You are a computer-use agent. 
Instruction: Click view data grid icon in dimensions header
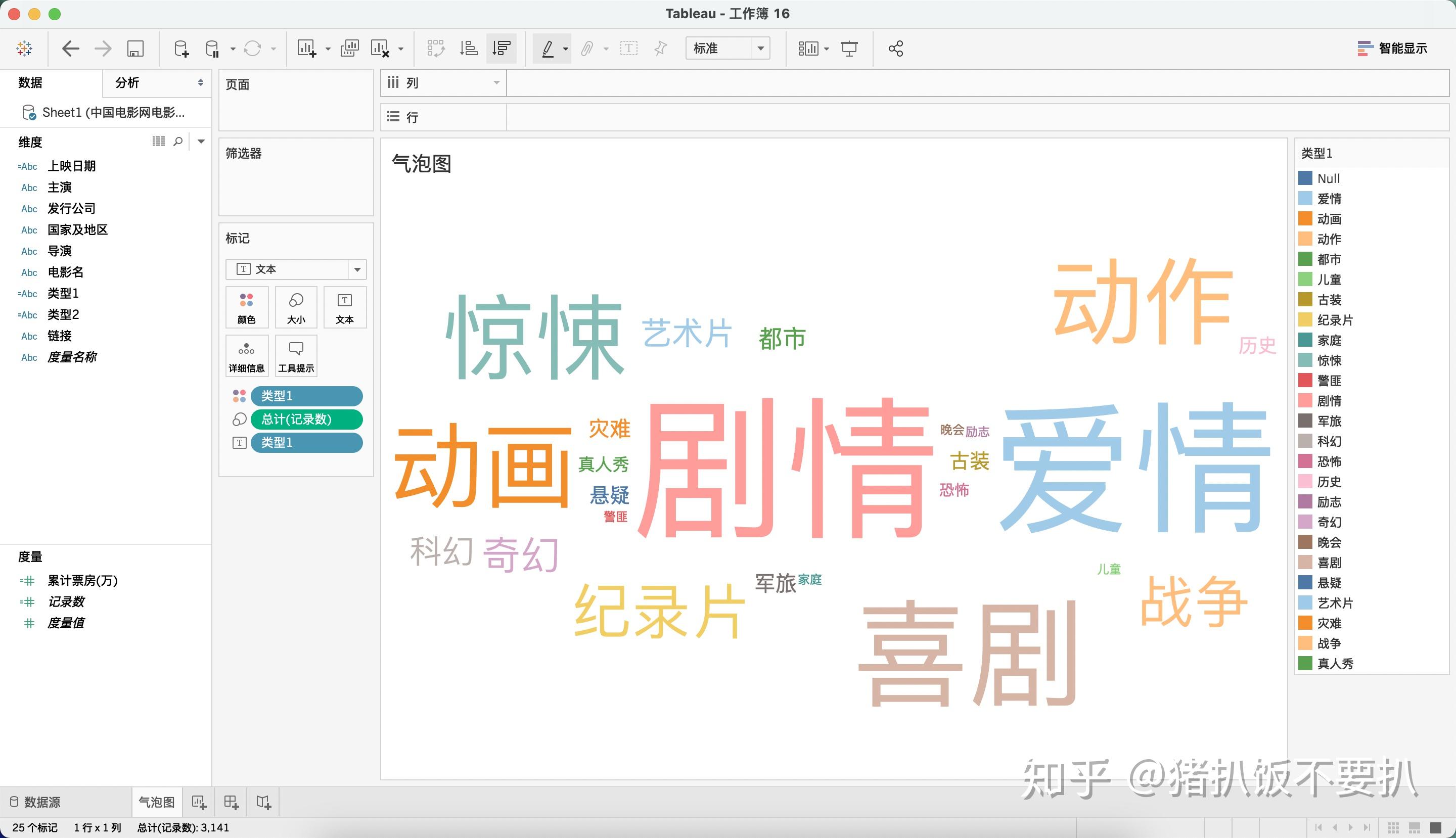(x=158, y=141)
